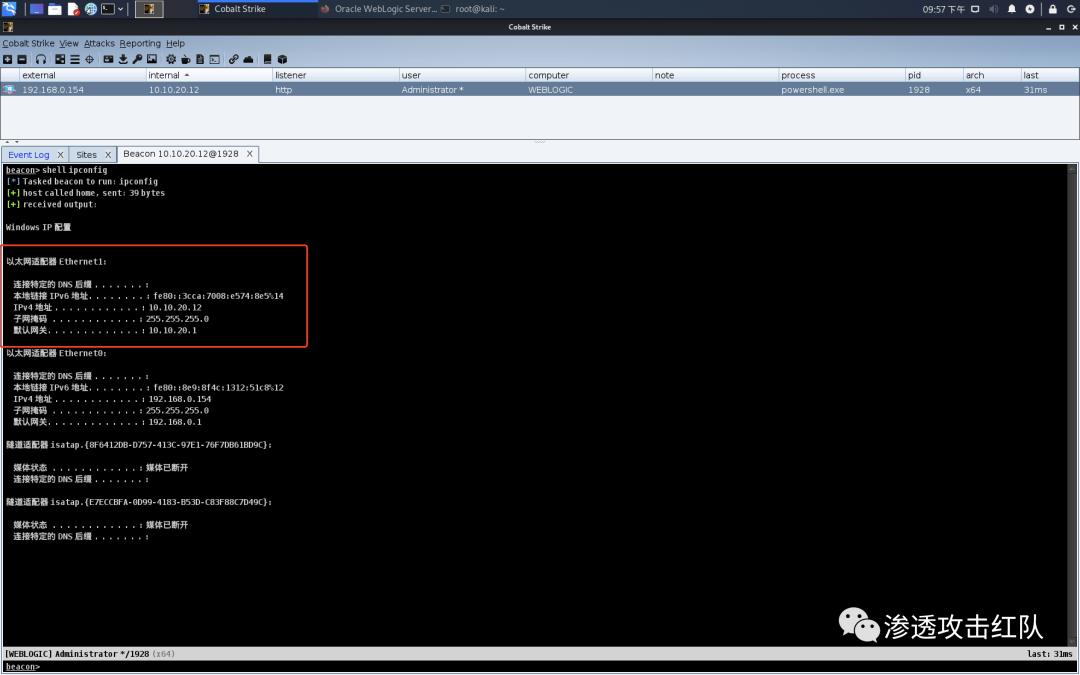This screenshot has width=1080, height=675.
Task: Open Scripted Web Delivery terminal icon
Action: [x=215, y=59]
